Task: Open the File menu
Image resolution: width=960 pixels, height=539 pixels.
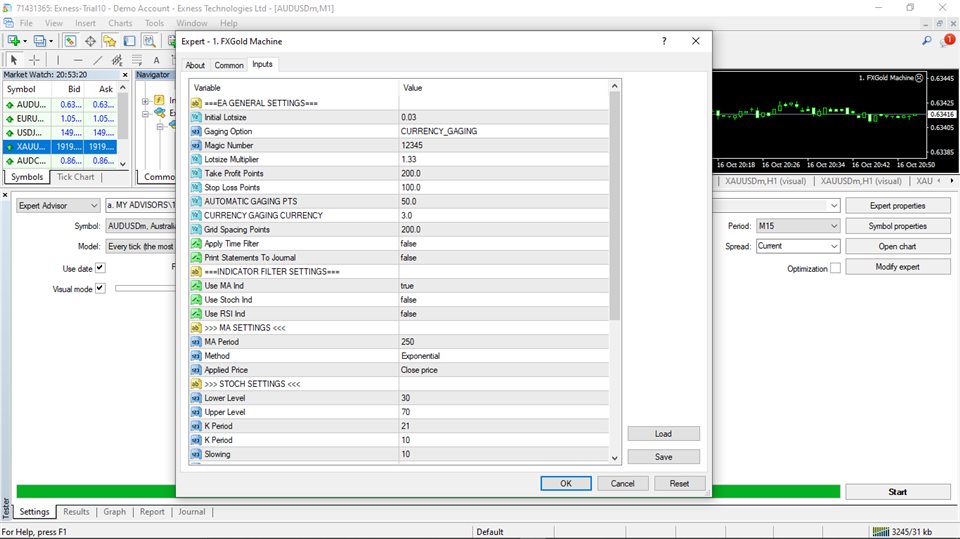Action: [x=26, y=23]
